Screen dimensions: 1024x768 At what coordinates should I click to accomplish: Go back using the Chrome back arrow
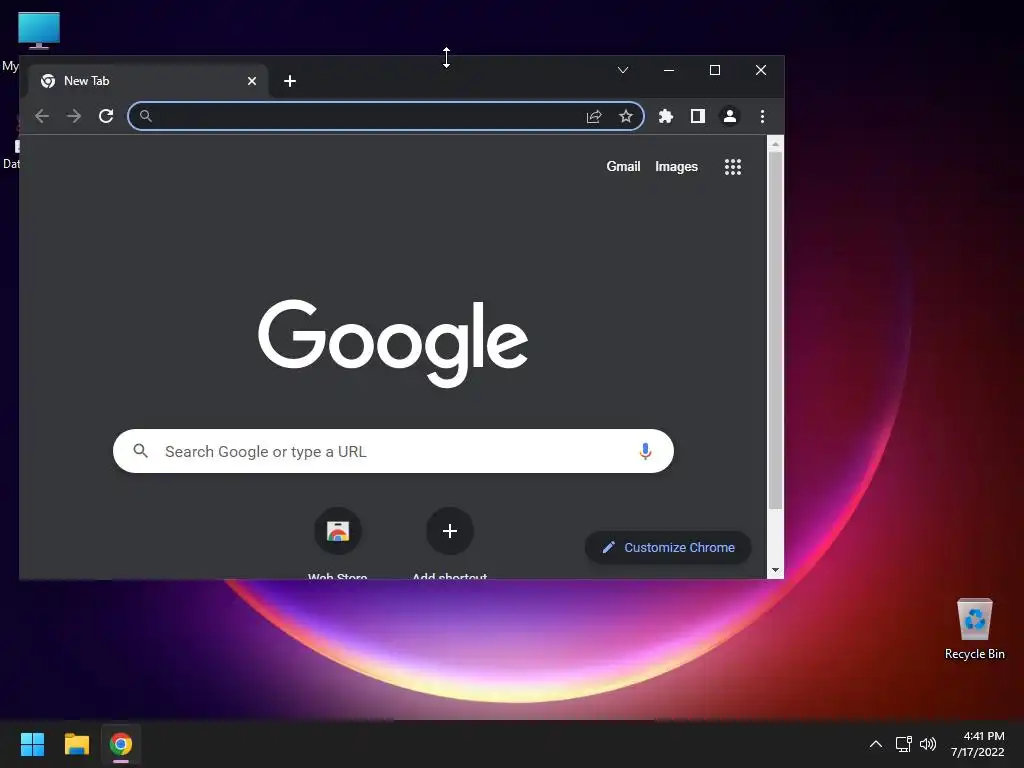[x=42, y=116]
